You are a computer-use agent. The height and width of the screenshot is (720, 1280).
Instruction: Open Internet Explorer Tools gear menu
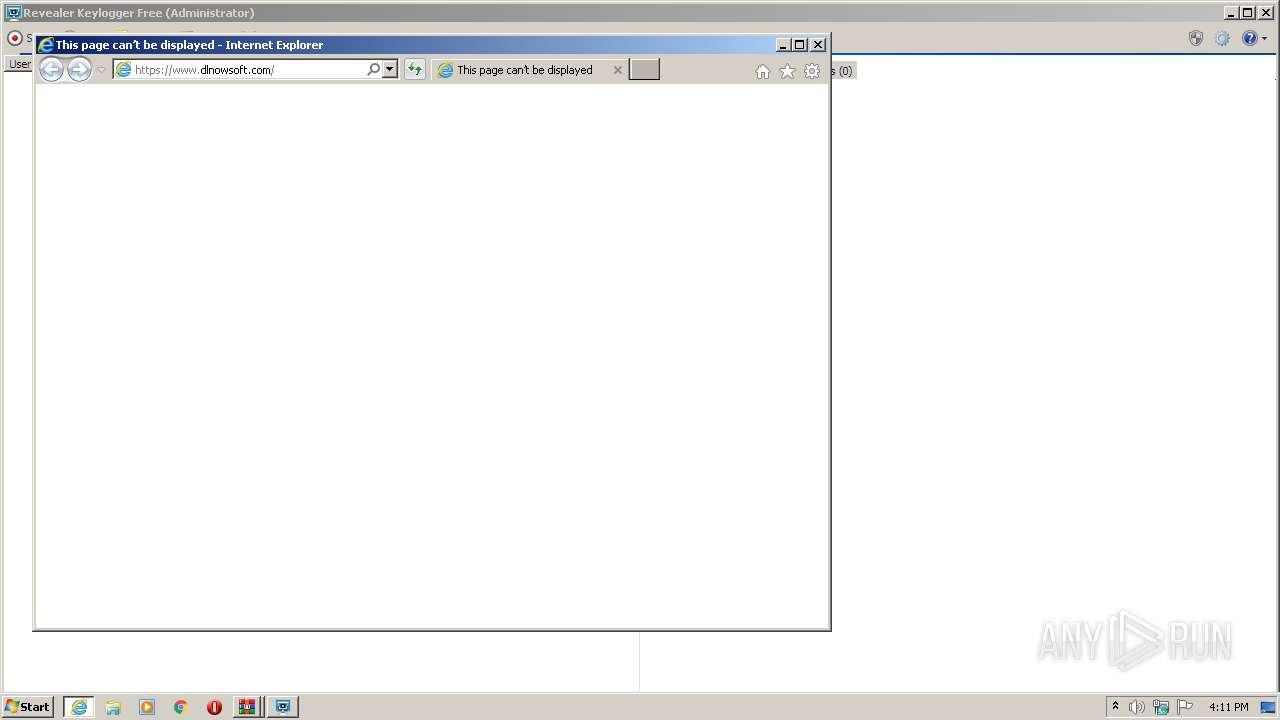[812, 71]
